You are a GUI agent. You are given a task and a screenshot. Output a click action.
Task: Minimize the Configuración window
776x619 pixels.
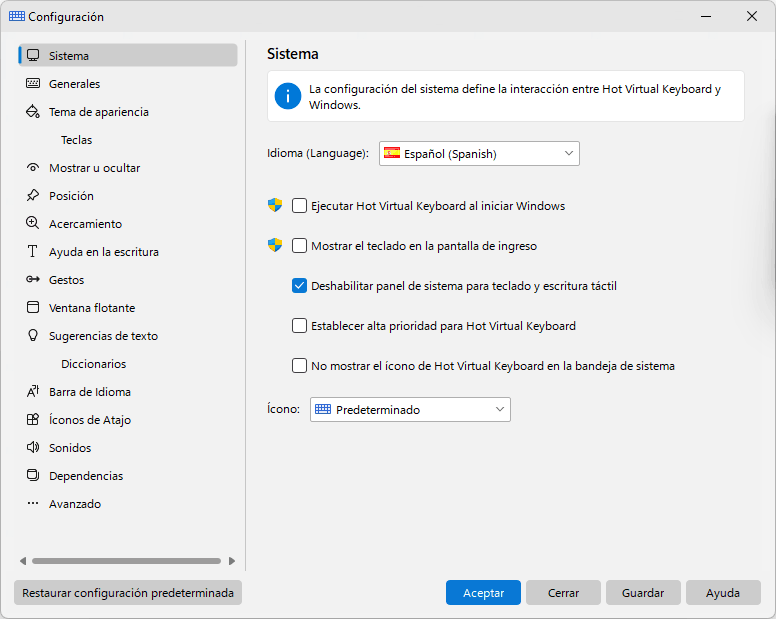706,16
